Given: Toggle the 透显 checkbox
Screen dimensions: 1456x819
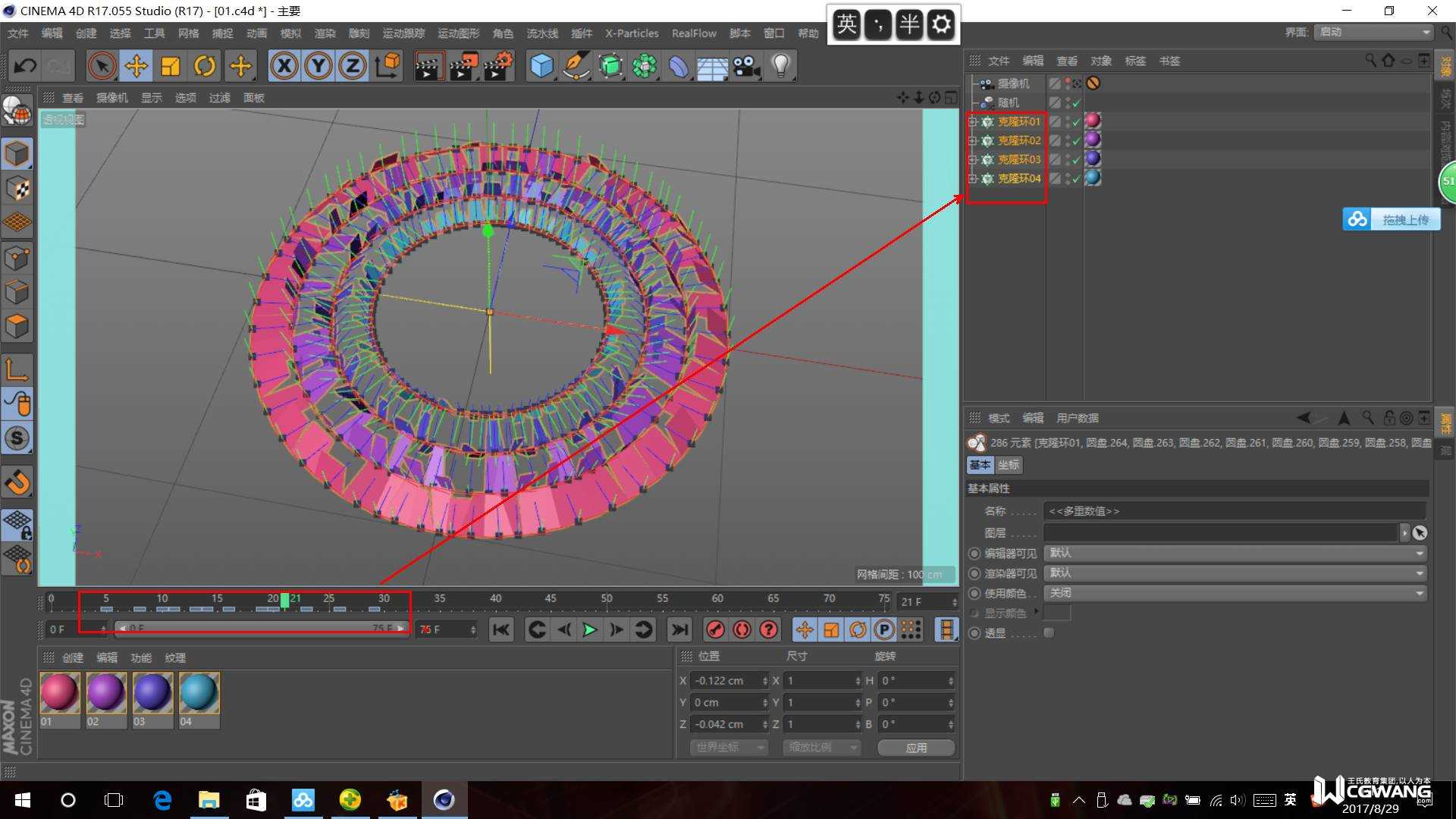Looking at the screenshot, I should click(1049, 633).
